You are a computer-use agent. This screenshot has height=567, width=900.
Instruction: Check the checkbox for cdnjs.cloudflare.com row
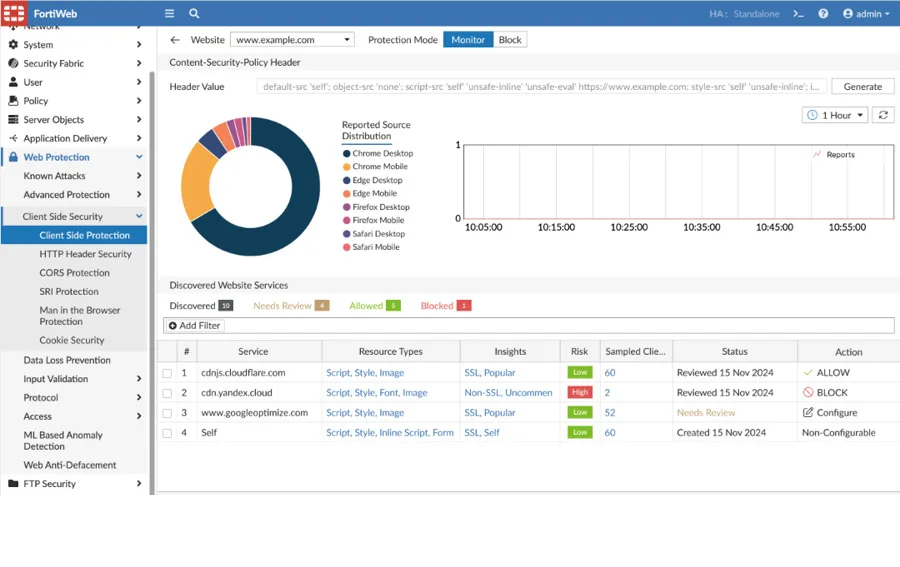point(167,373)
